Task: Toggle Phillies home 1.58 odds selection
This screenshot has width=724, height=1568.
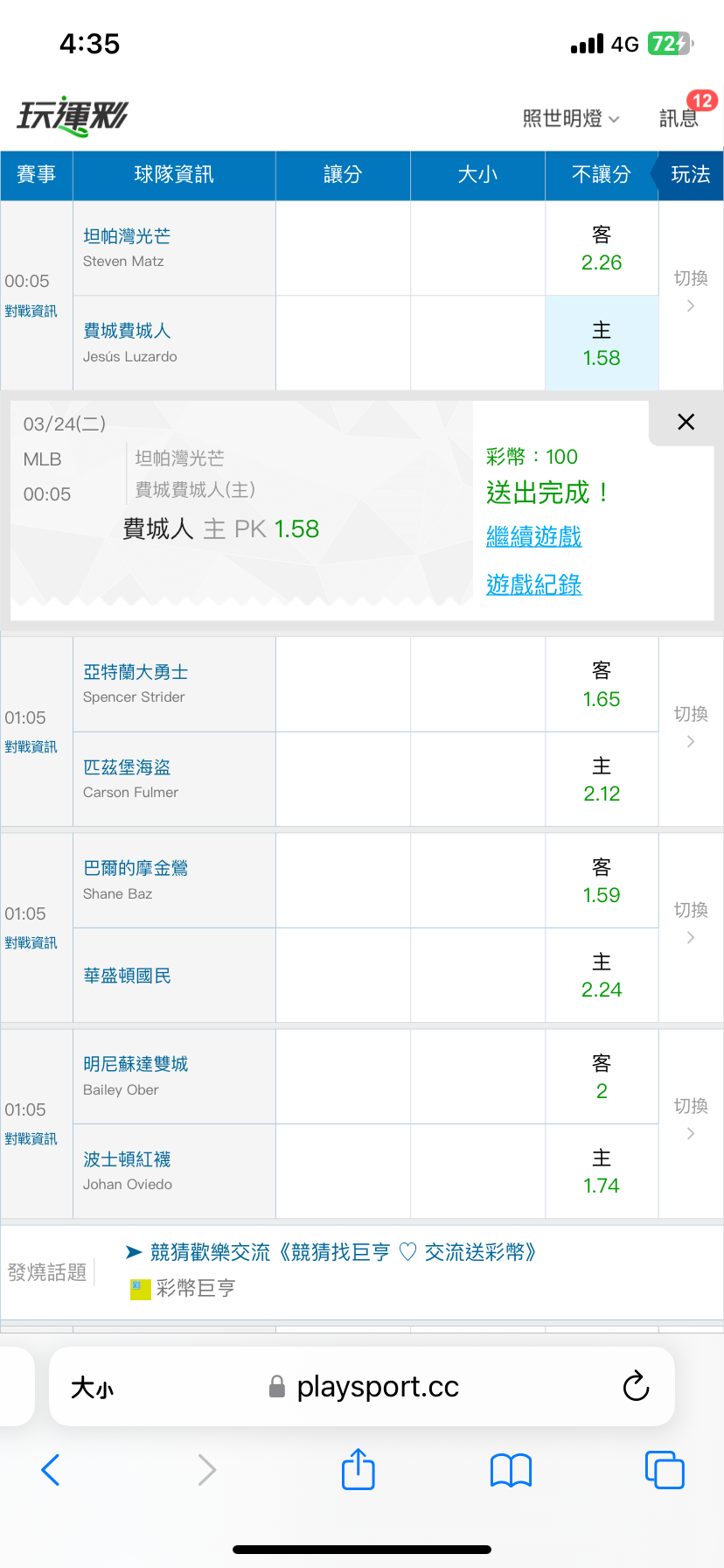Action: tap(602, 343)
